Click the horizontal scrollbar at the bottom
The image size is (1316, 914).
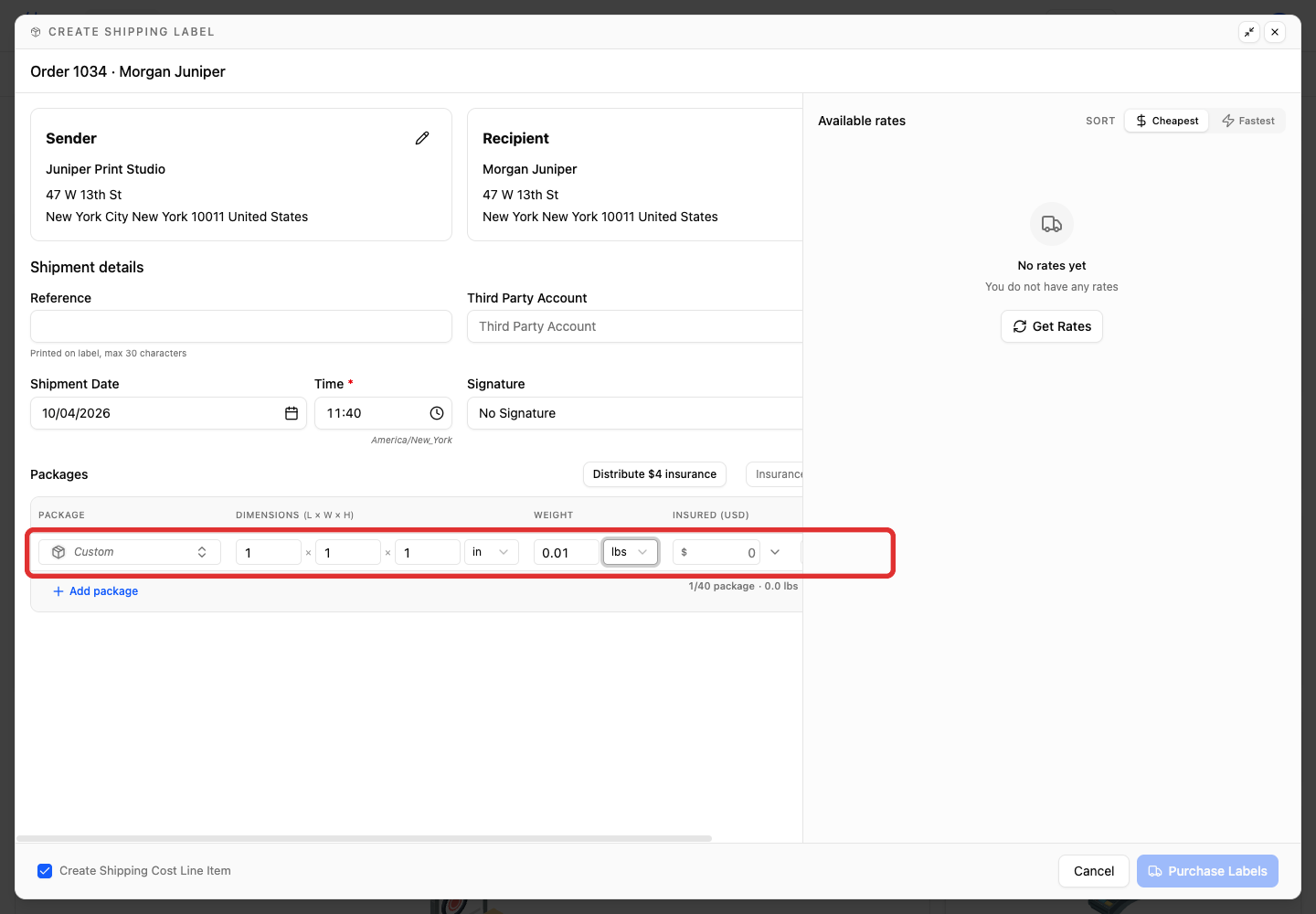(364, 838)
